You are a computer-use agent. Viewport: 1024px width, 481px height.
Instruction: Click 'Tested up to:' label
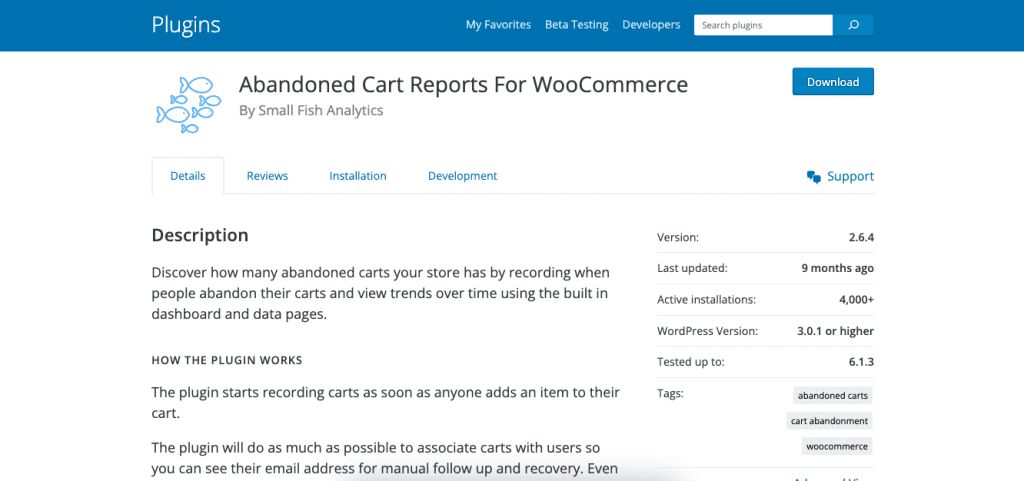[691, 362]
